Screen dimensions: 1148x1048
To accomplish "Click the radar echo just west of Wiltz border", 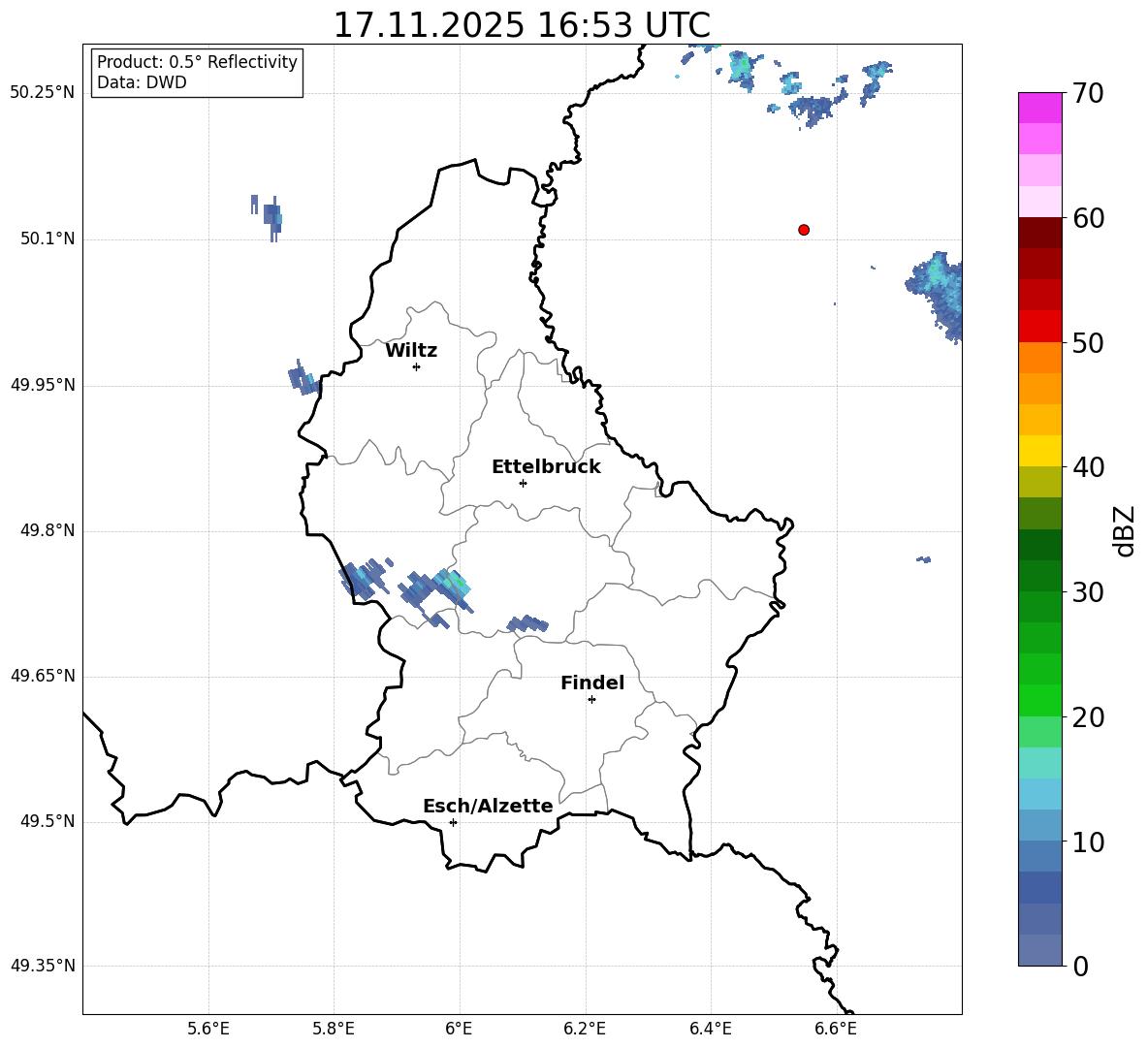I will (x=303, y=378).
